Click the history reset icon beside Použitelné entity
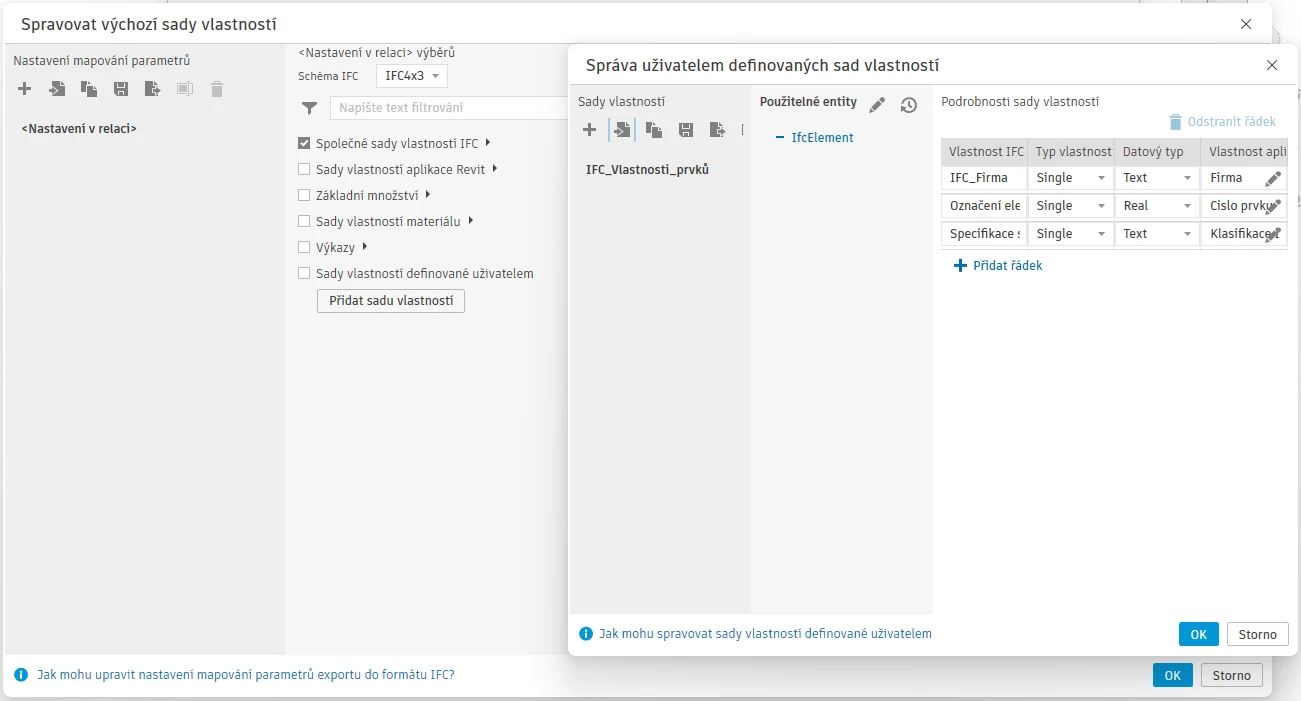The width and height of the screenshot is (1301, 701). [908, 105]
